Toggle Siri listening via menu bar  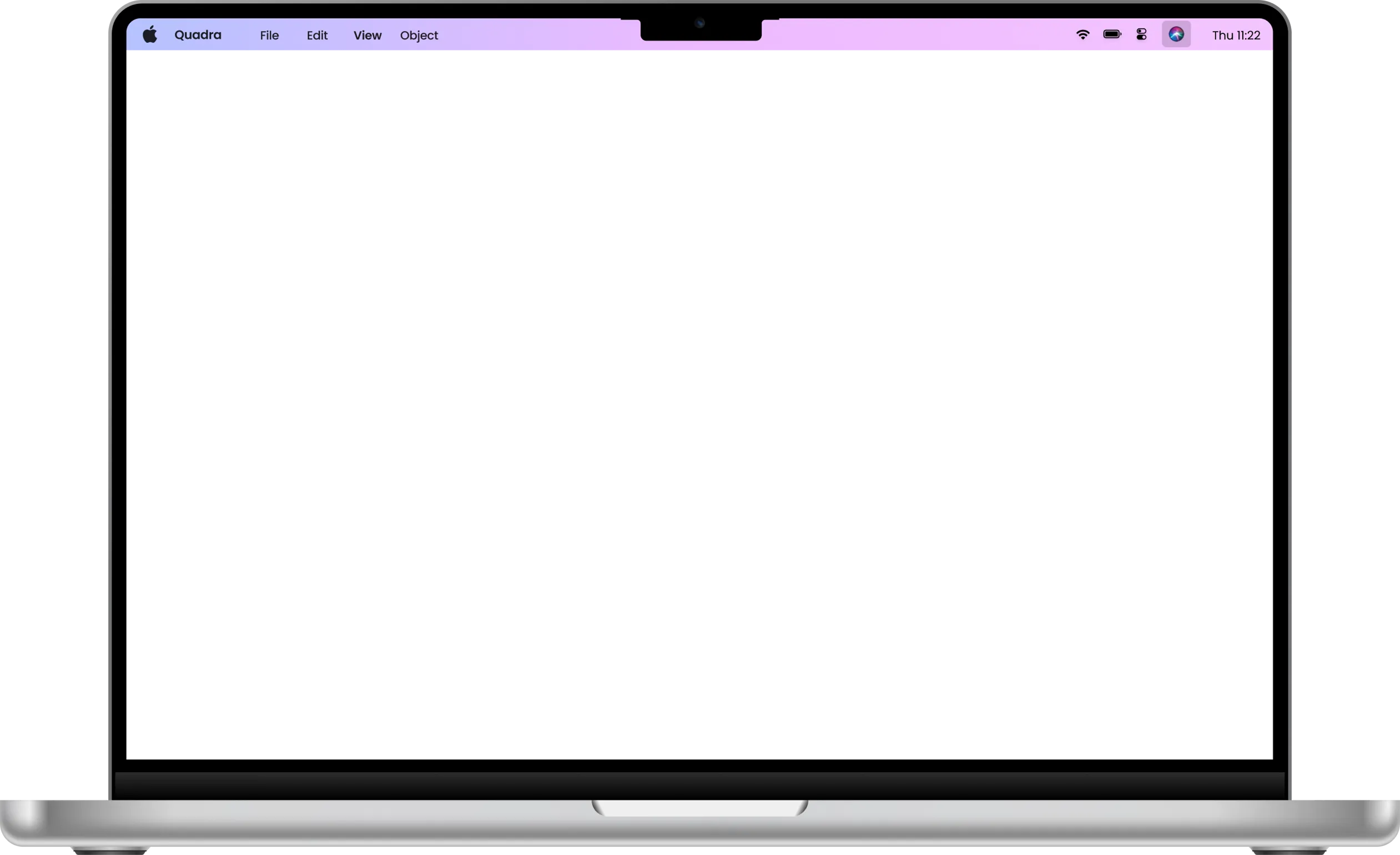(x=1176, y=34)
